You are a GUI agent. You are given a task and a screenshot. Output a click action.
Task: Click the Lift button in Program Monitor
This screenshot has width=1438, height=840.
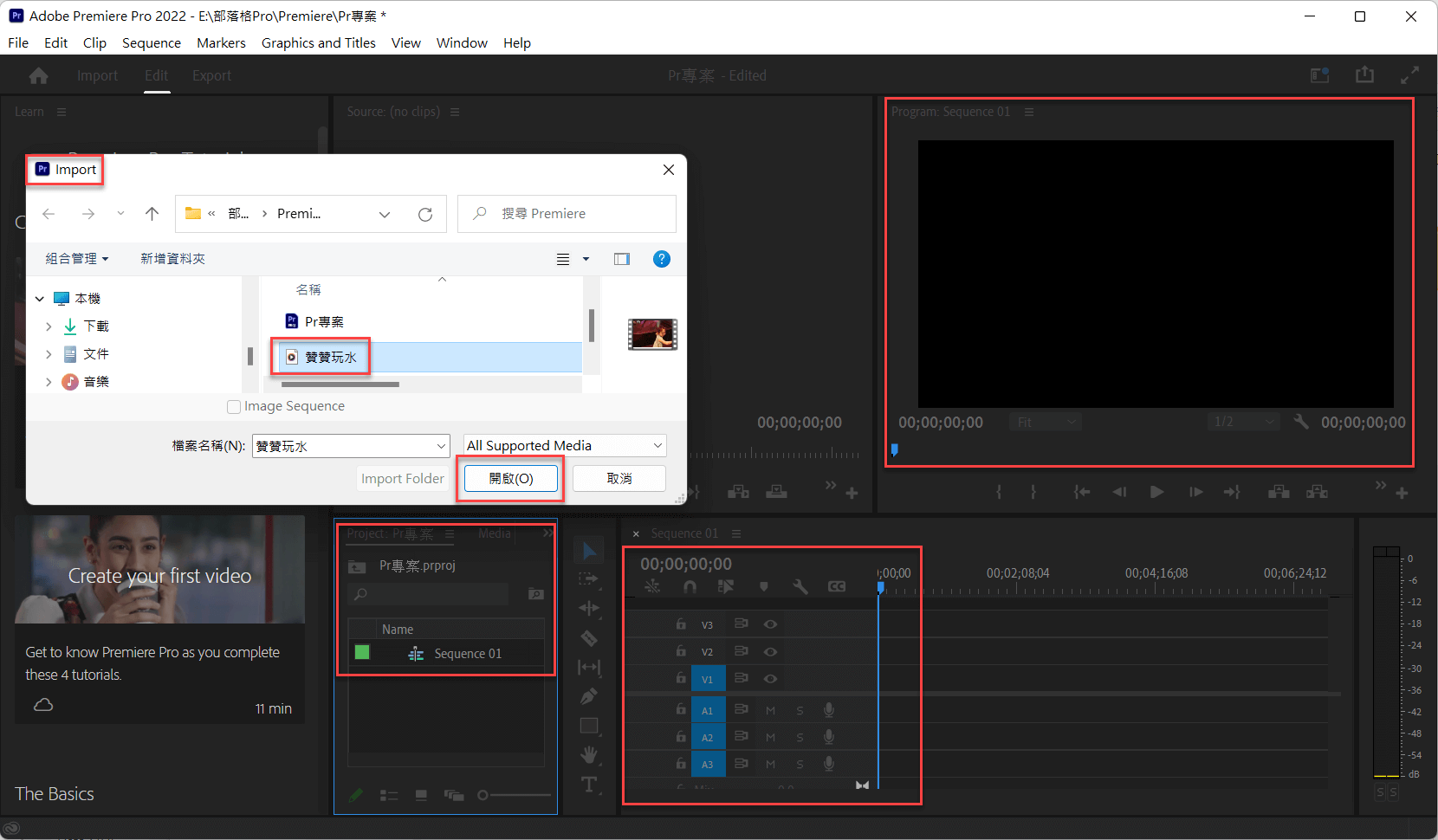tap(1279, 492)
